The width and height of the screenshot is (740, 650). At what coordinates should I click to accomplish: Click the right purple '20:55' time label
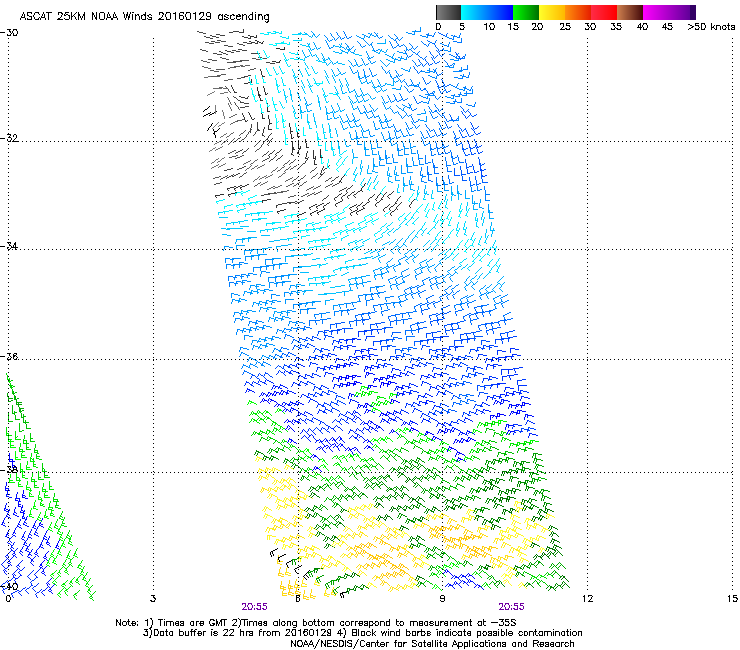pos(512,607)
